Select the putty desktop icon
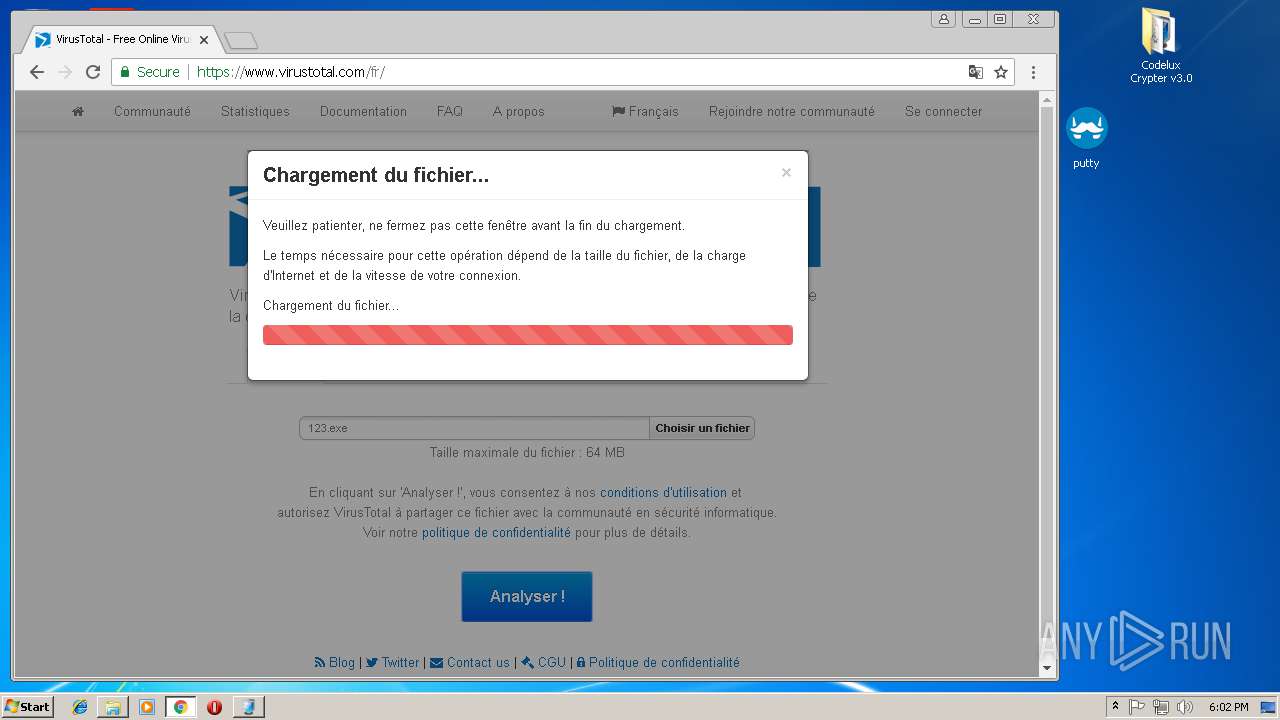 (x=1086, y=138)
